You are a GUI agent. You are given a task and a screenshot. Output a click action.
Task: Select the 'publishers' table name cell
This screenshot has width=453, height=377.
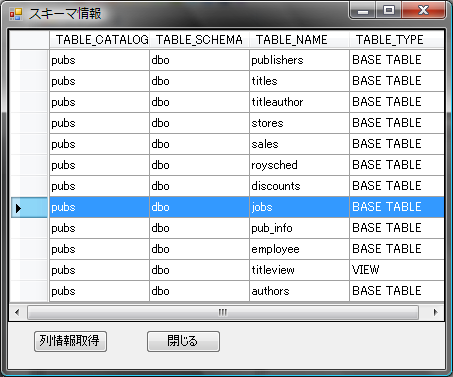[x=299, y=60]
